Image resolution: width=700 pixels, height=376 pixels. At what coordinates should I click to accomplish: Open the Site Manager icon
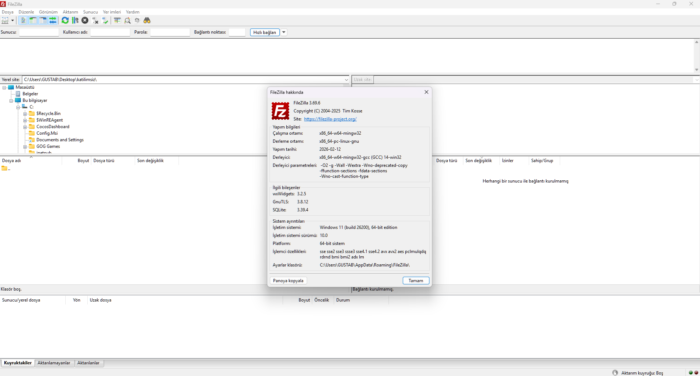[5, 21]
